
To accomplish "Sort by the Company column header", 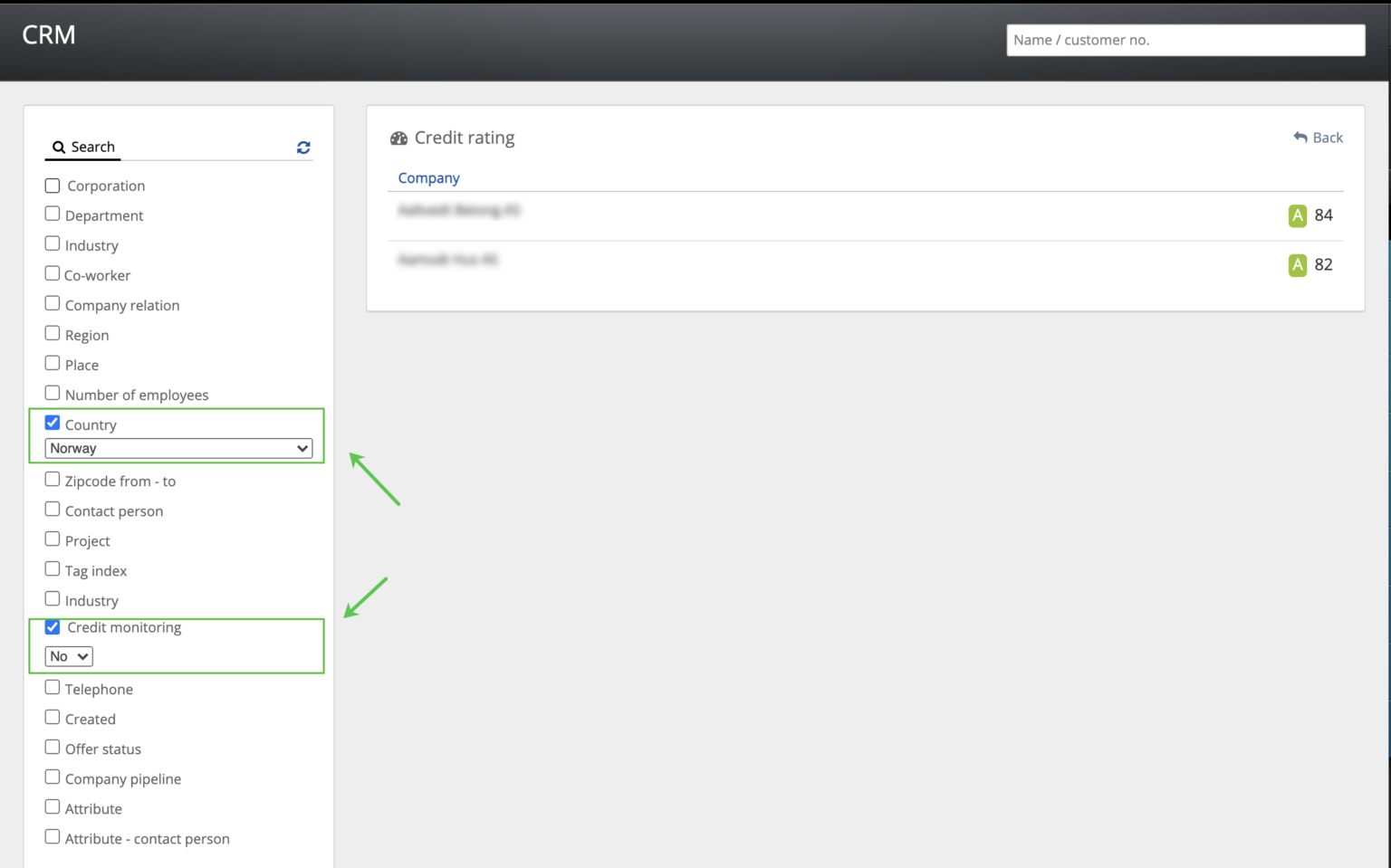I will 428,178.
